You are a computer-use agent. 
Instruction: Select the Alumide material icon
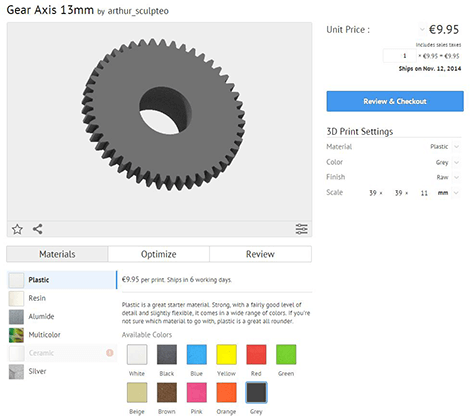(16, 317)
